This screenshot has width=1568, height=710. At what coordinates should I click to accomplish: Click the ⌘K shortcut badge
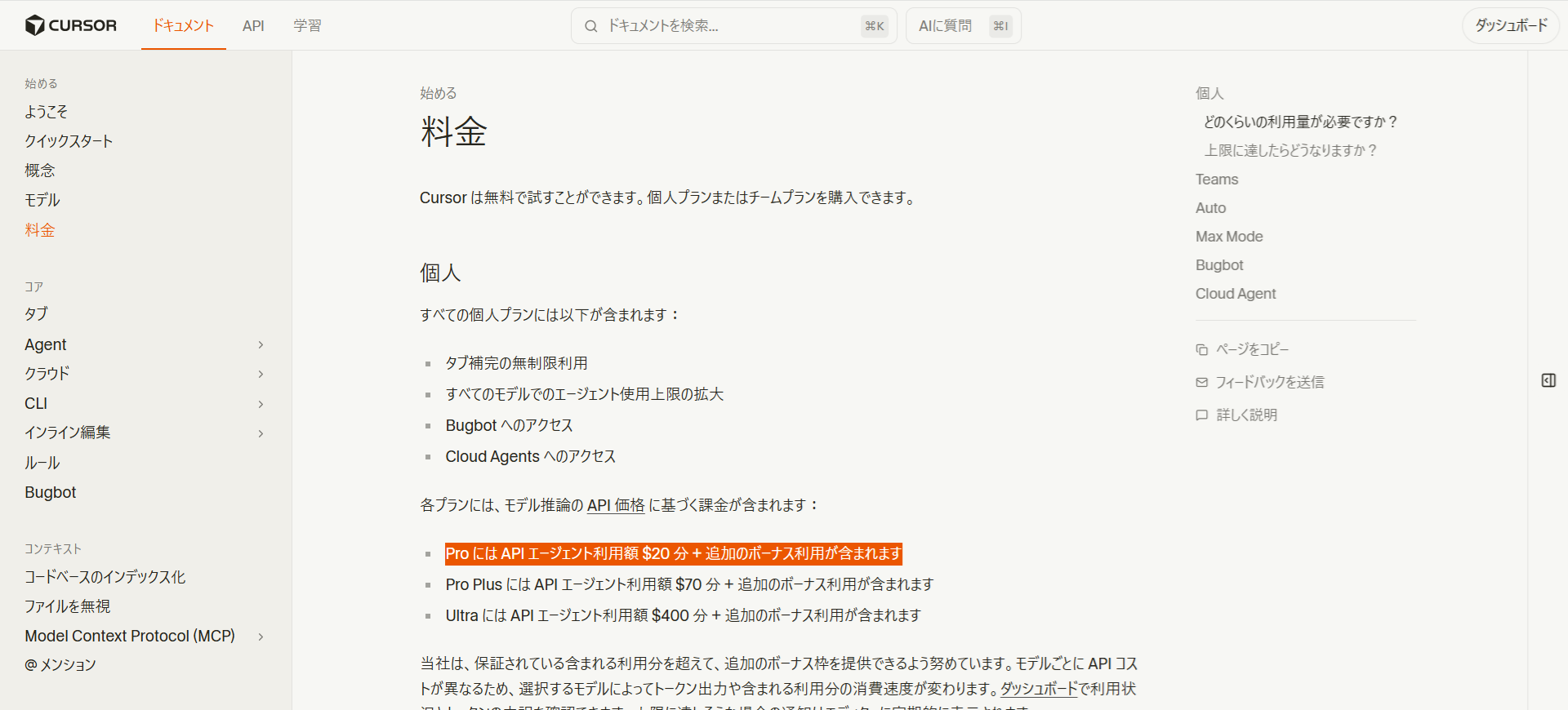point(874,26)
